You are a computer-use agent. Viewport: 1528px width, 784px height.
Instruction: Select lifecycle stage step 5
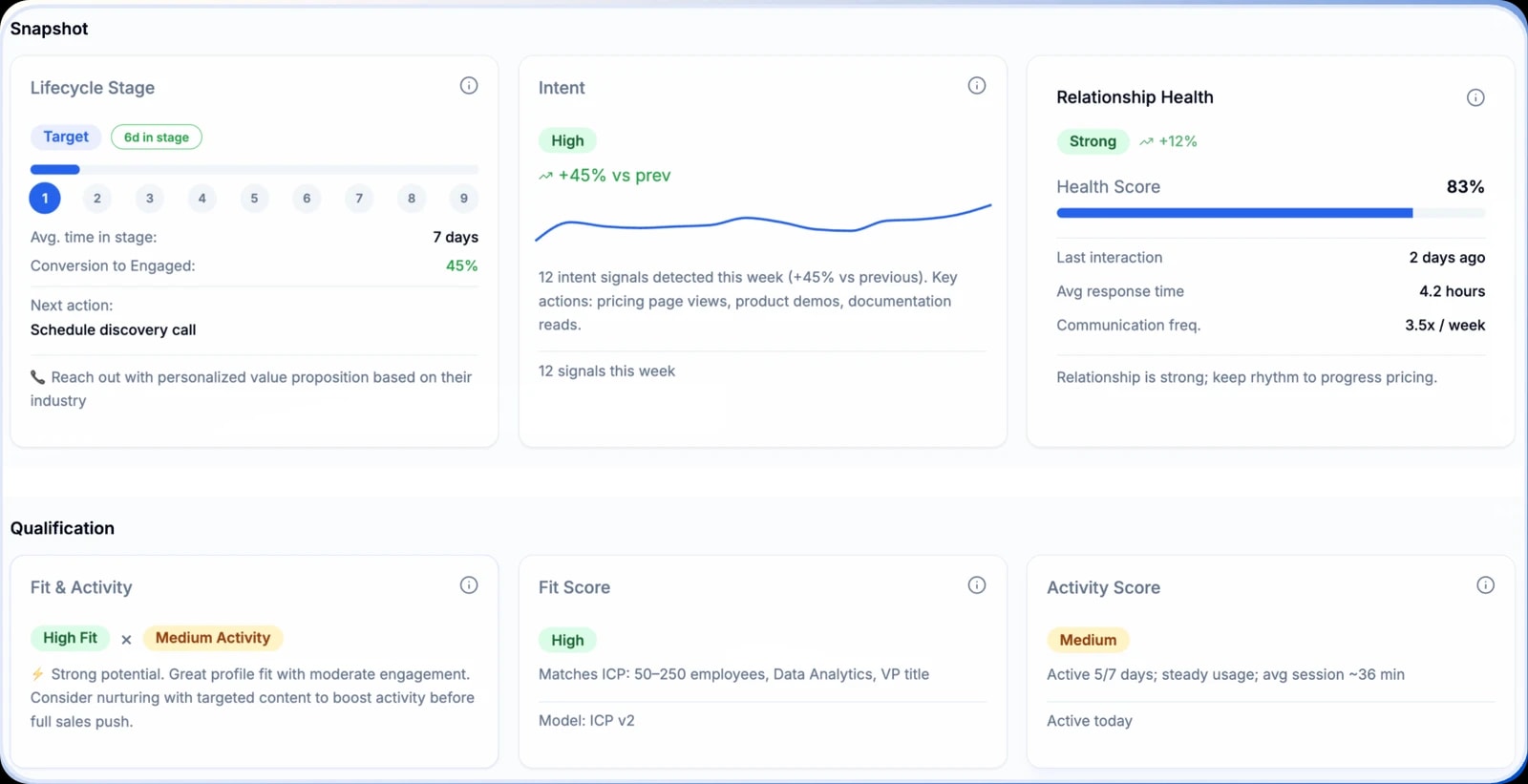pos(254,199)
